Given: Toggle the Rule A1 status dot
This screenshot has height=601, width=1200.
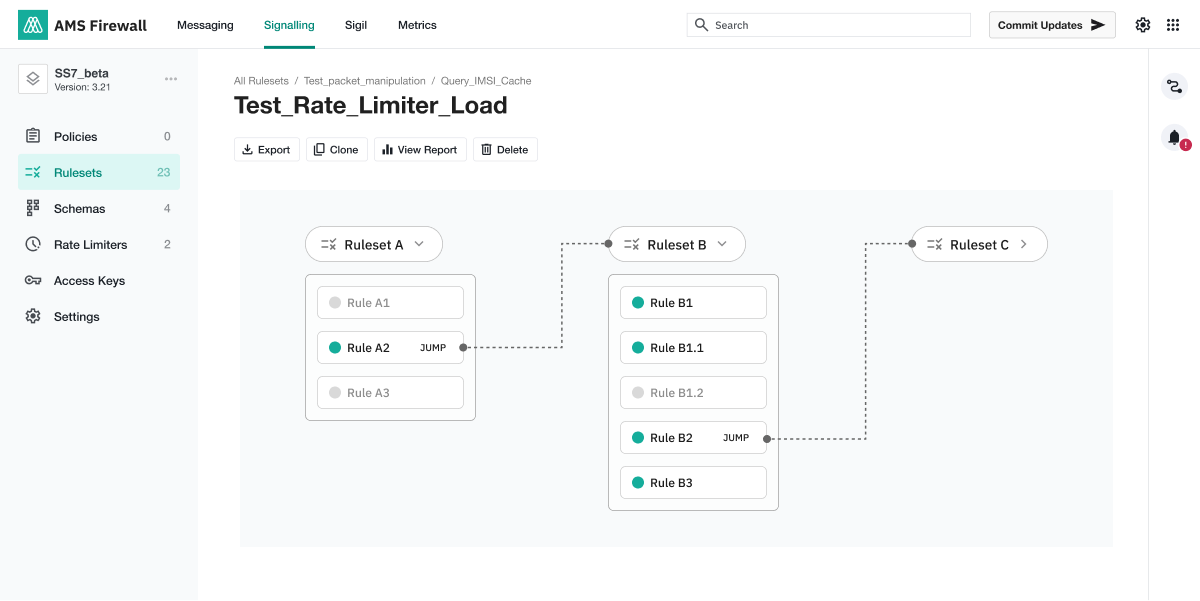Looking at the screenshot, I should [x=335, y=303].
